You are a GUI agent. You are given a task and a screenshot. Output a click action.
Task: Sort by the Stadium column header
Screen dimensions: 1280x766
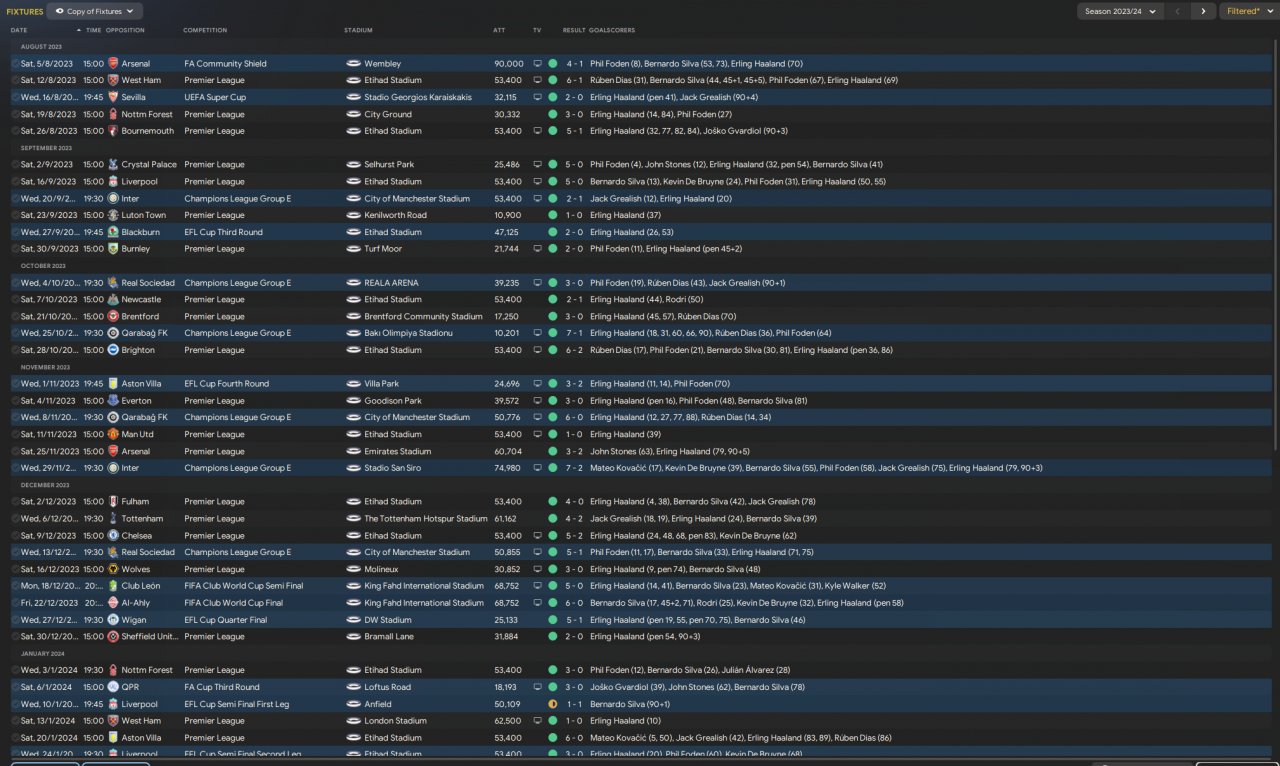(358, 30)
